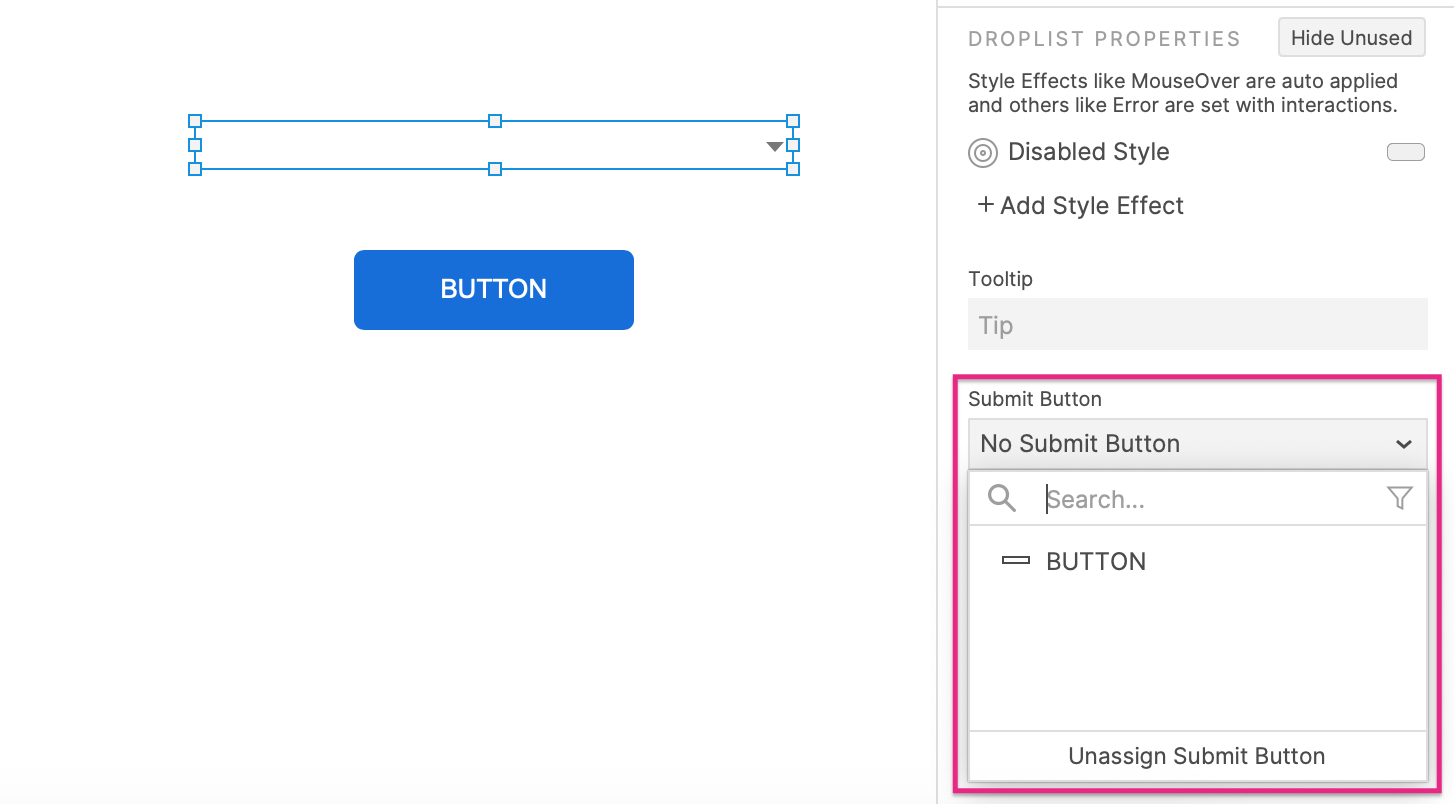Click the Hide Unused button
Viewport: 1454px width, 804px height.
pos(1351,38)
